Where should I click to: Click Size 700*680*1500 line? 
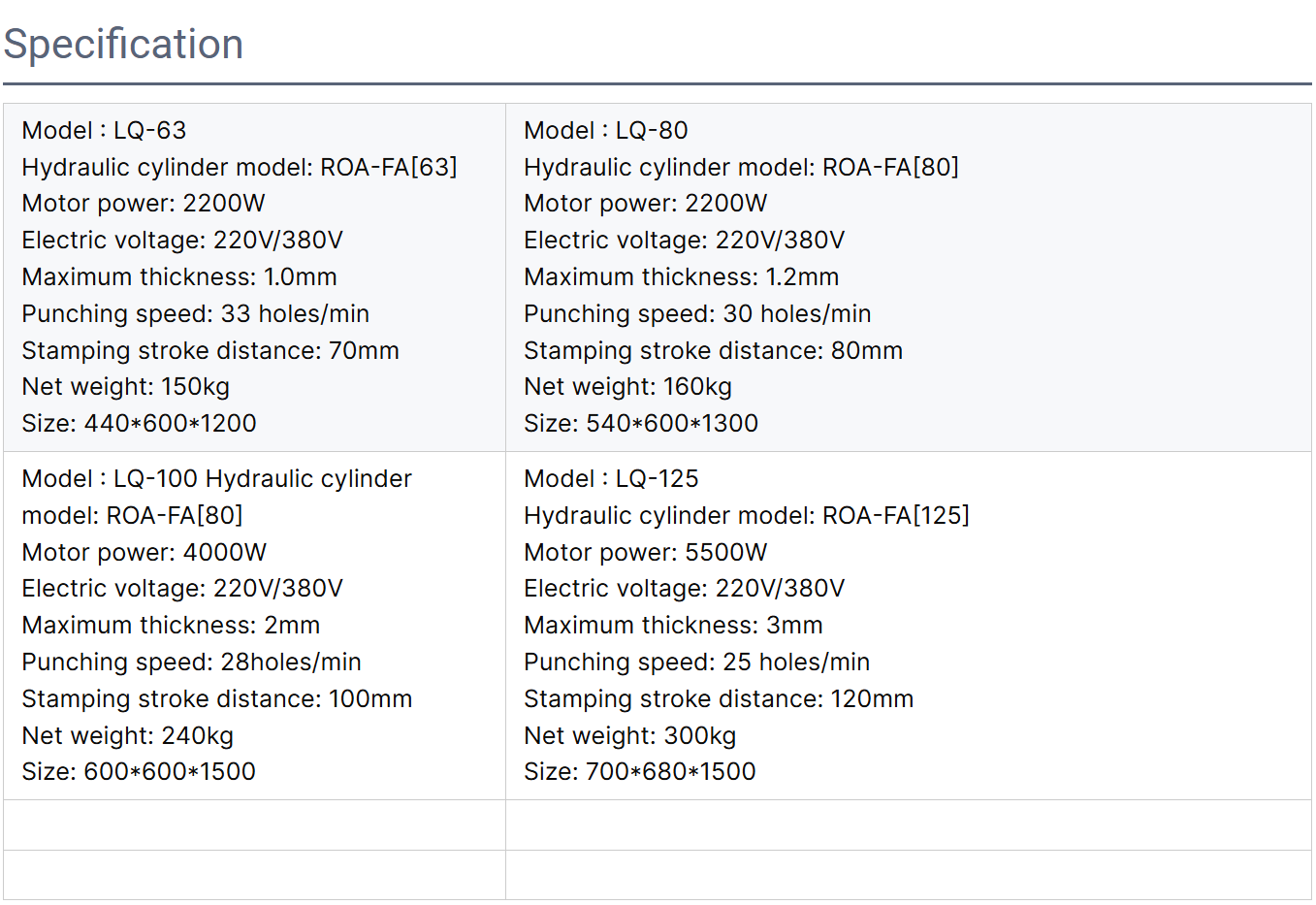click(639, 772)
